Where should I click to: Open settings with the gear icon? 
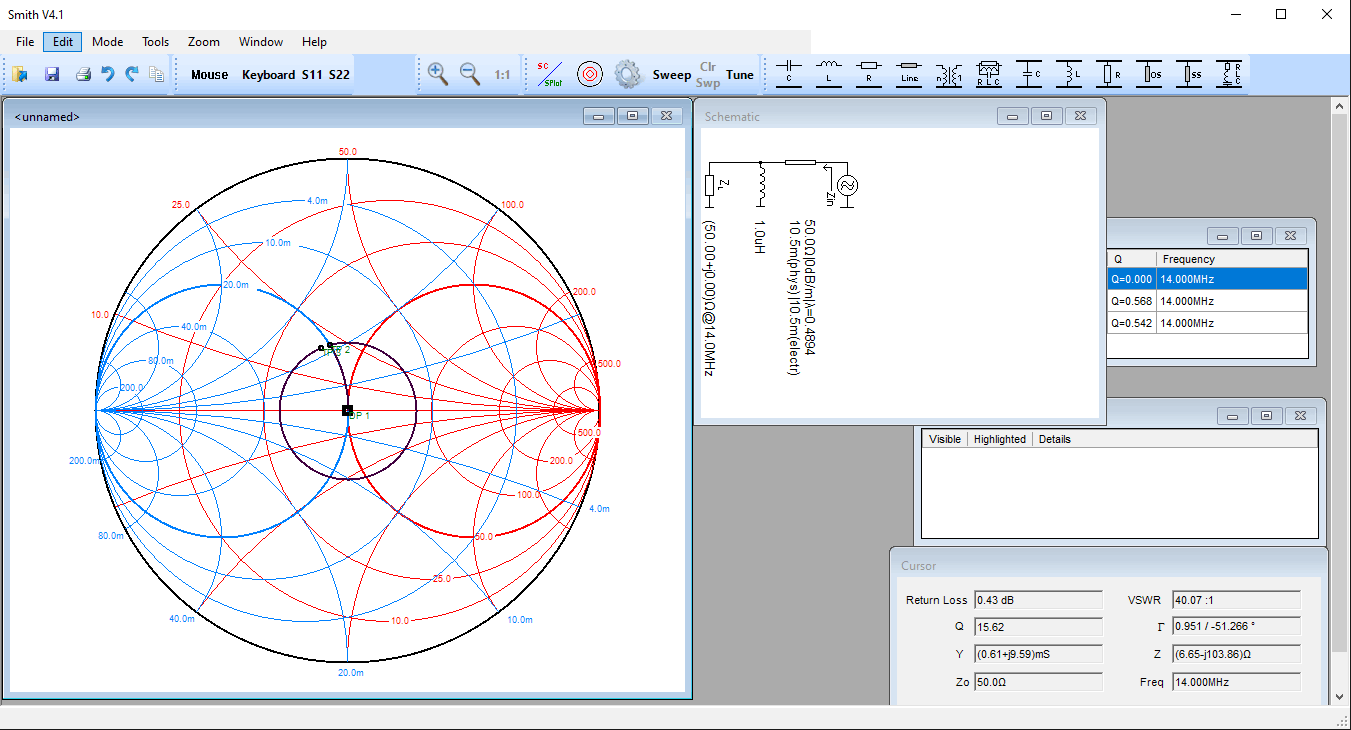(627, 74)
